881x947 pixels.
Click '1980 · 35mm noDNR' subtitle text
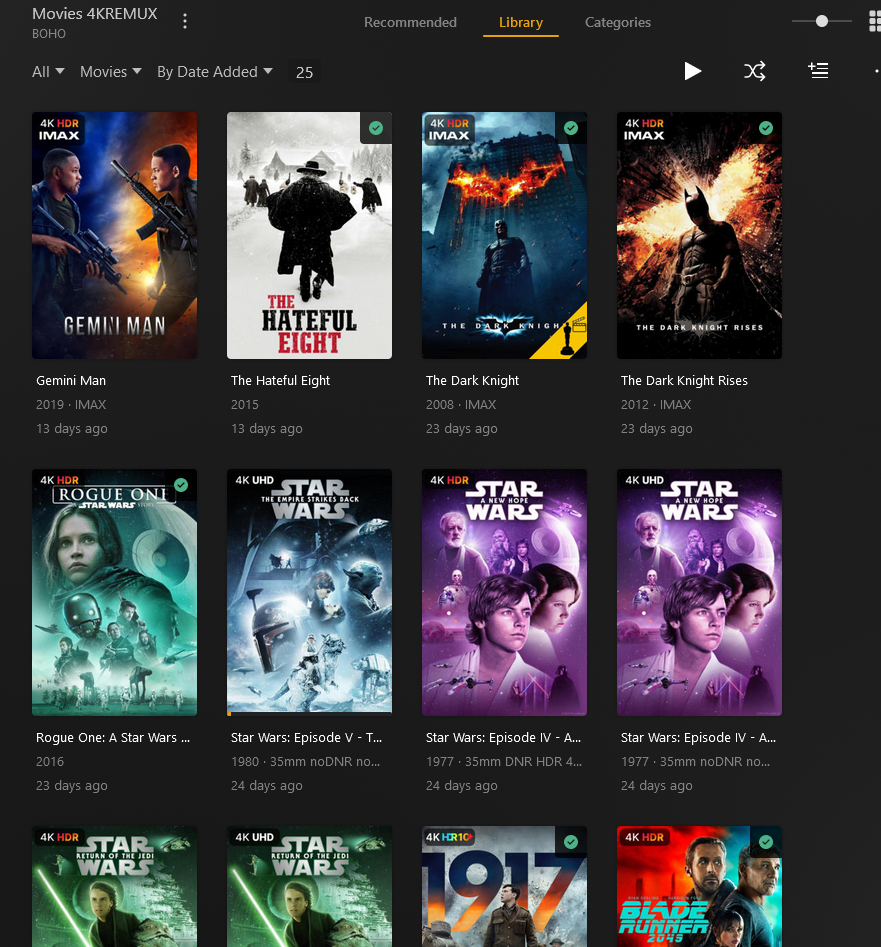(306, 762)
